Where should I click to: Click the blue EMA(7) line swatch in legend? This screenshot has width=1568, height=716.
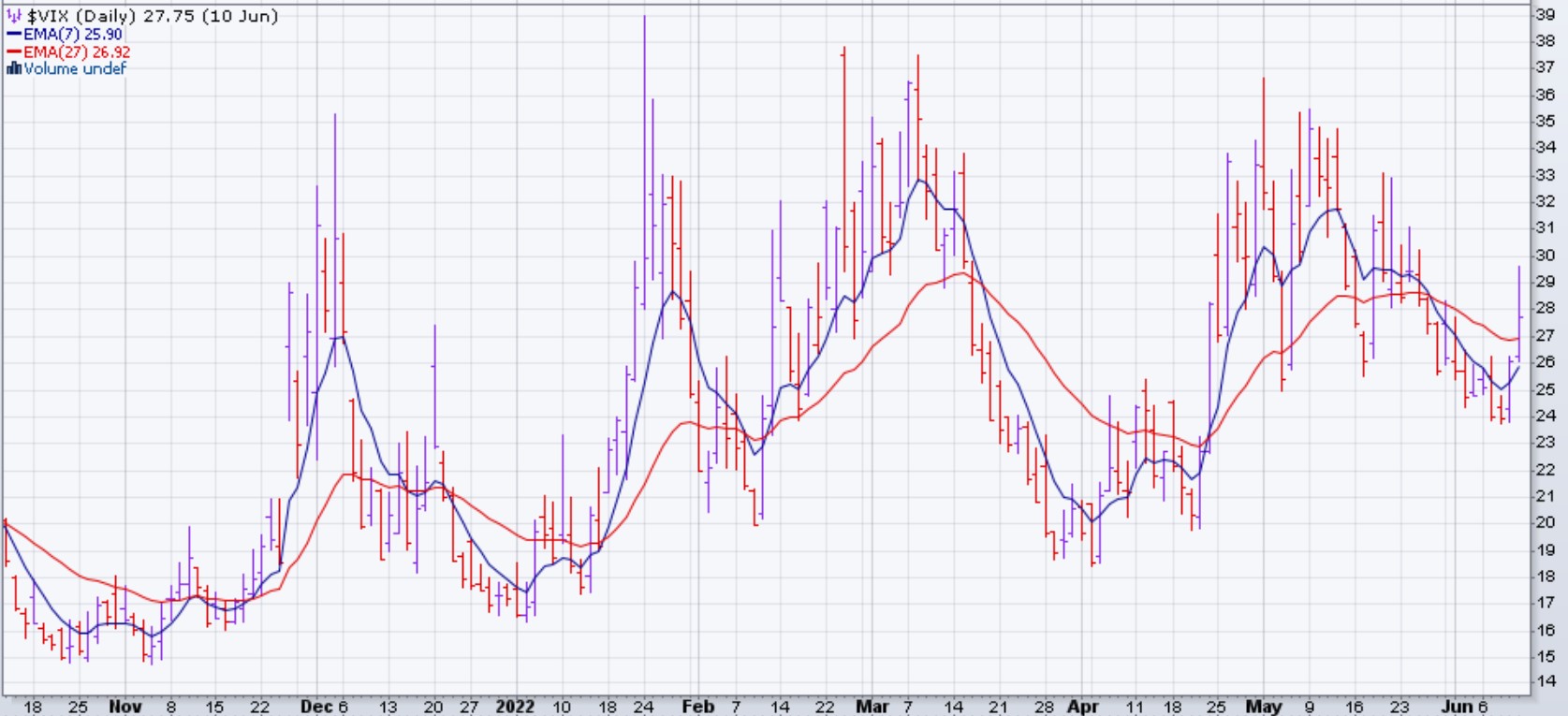coord(14,35)
